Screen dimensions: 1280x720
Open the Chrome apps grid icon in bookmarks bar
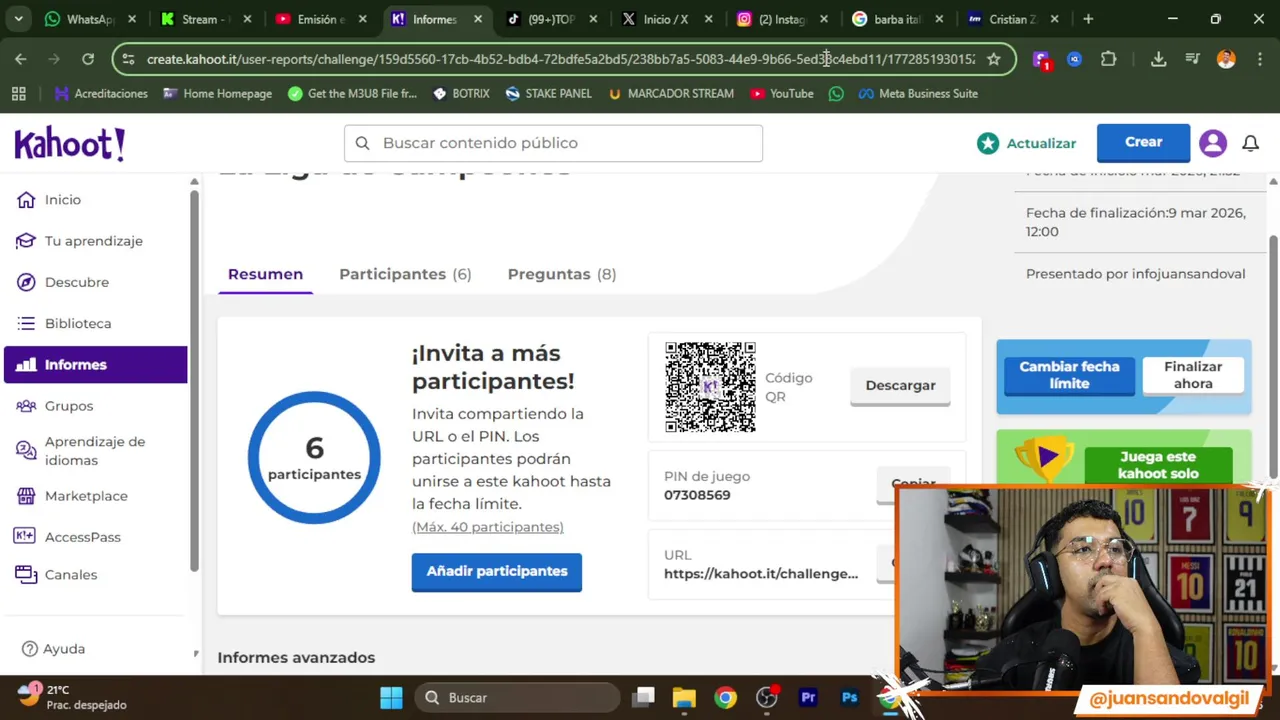pyautogui.click(x=19, y=94)
